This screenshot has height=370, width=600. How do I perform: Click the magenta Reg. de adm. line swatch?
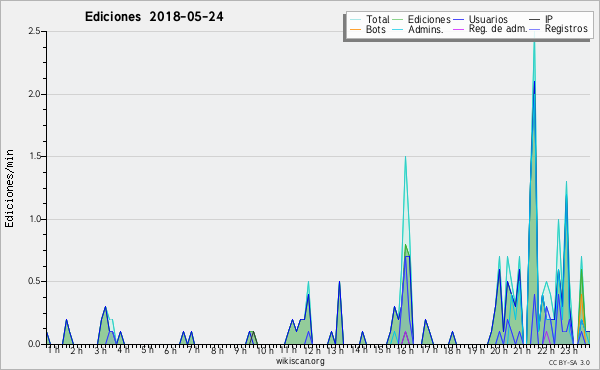coord(458,29)
